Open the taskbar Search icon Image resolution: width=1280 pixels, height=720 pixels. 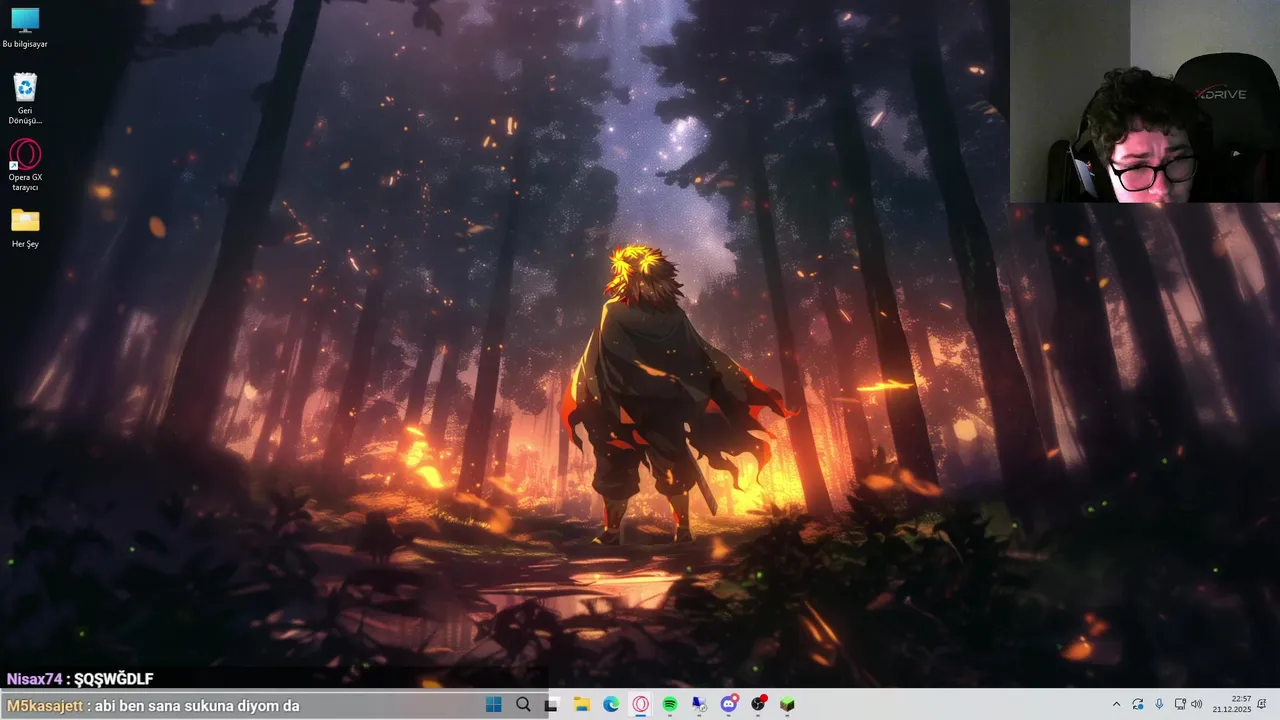click(523, 704)
